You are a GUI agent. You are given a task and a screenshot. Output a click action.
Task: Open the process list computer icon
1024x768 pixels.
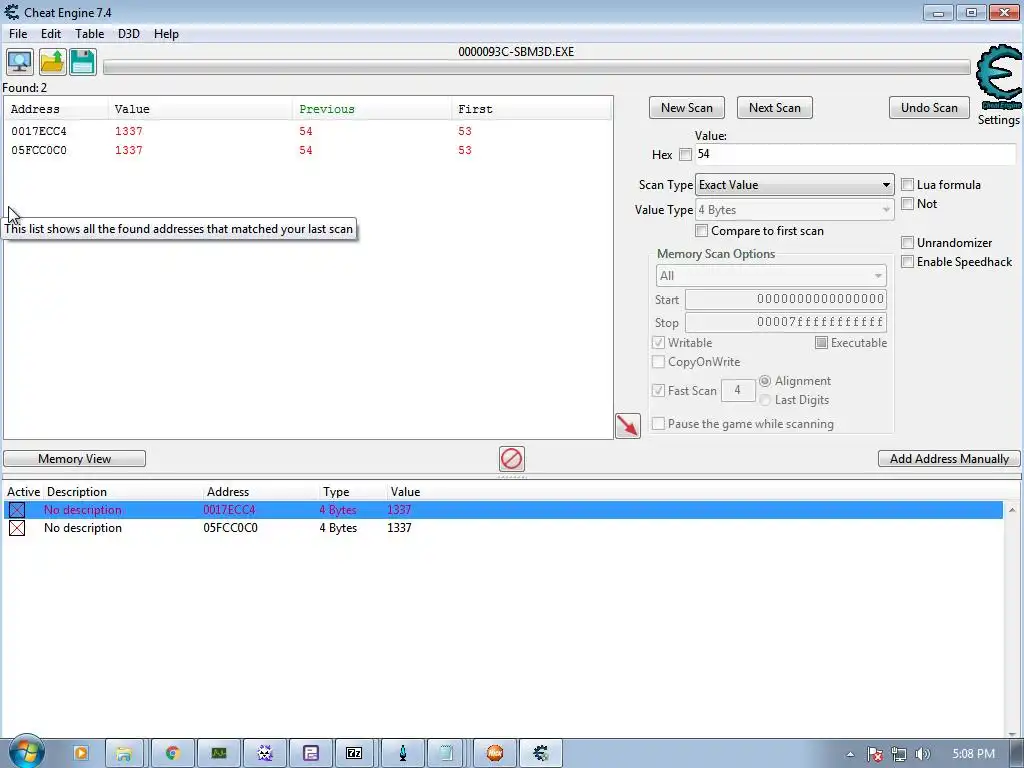(20, 62)
